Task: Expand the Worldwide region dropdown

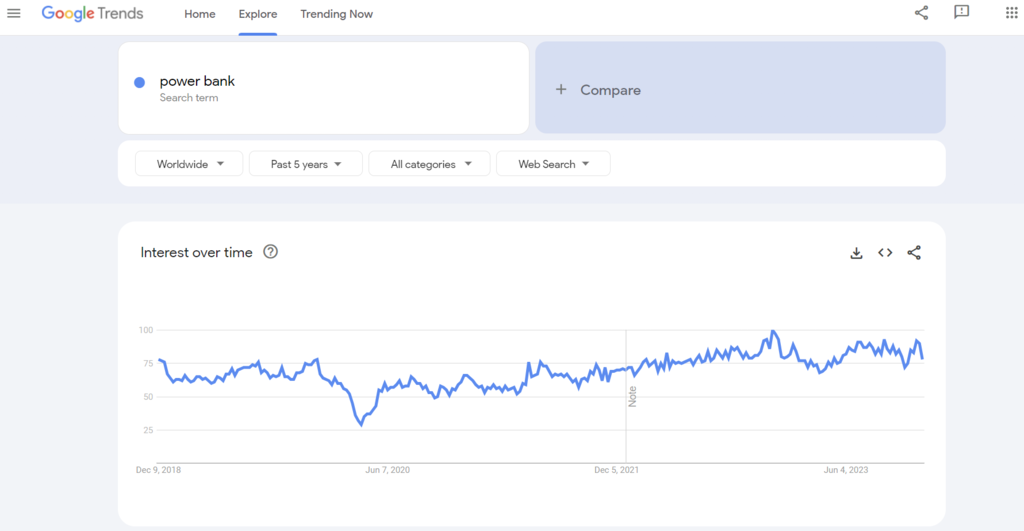Action: point(188,164)
